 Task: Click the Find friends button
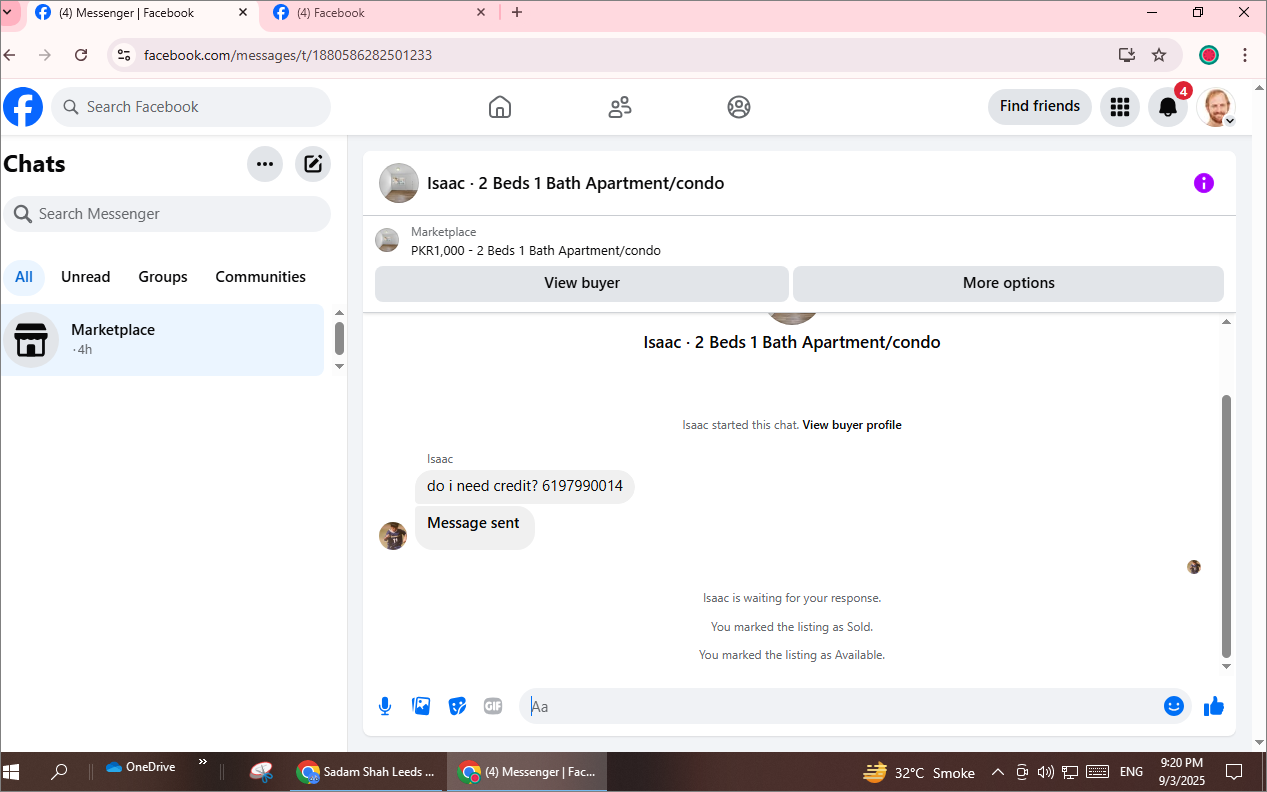tap(1040, 106)
